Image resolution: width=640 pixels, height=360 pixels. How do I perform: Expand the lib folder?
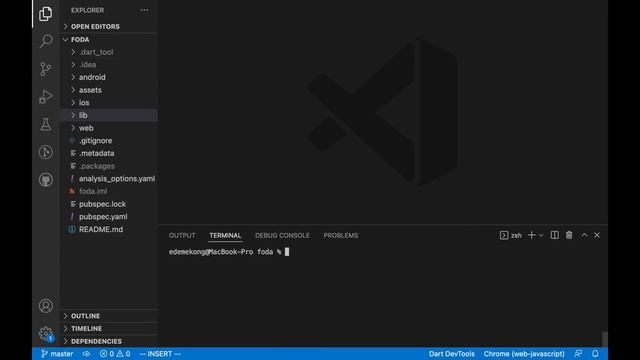pos(109,116)
